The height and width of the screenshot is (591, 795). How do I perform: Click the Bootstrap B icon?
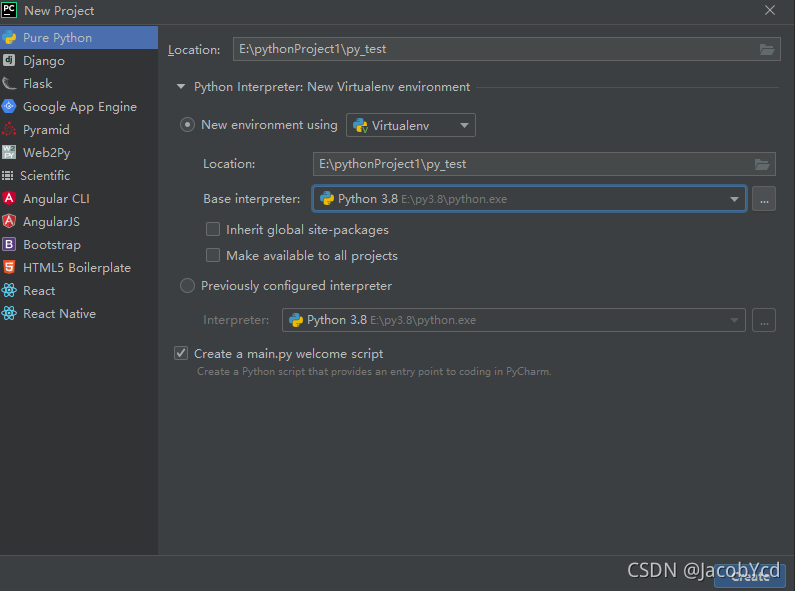click(x=9, y=244)
